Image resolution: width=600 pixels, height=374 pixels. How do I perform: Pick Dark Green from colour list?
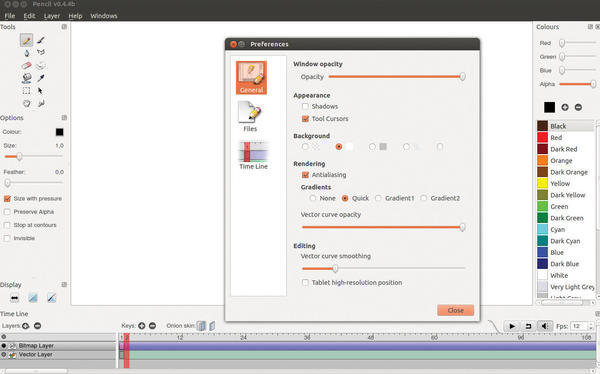(x=565, y=218)
